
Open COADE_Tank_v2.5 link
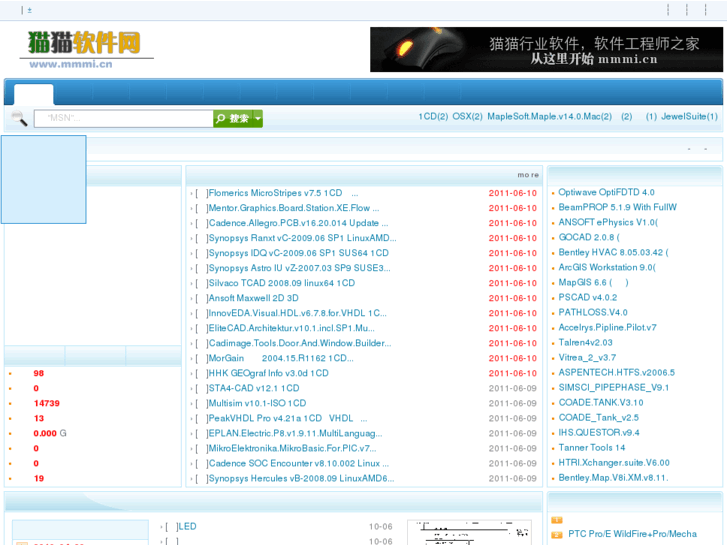pyautogui.click(x=599, y=417)
